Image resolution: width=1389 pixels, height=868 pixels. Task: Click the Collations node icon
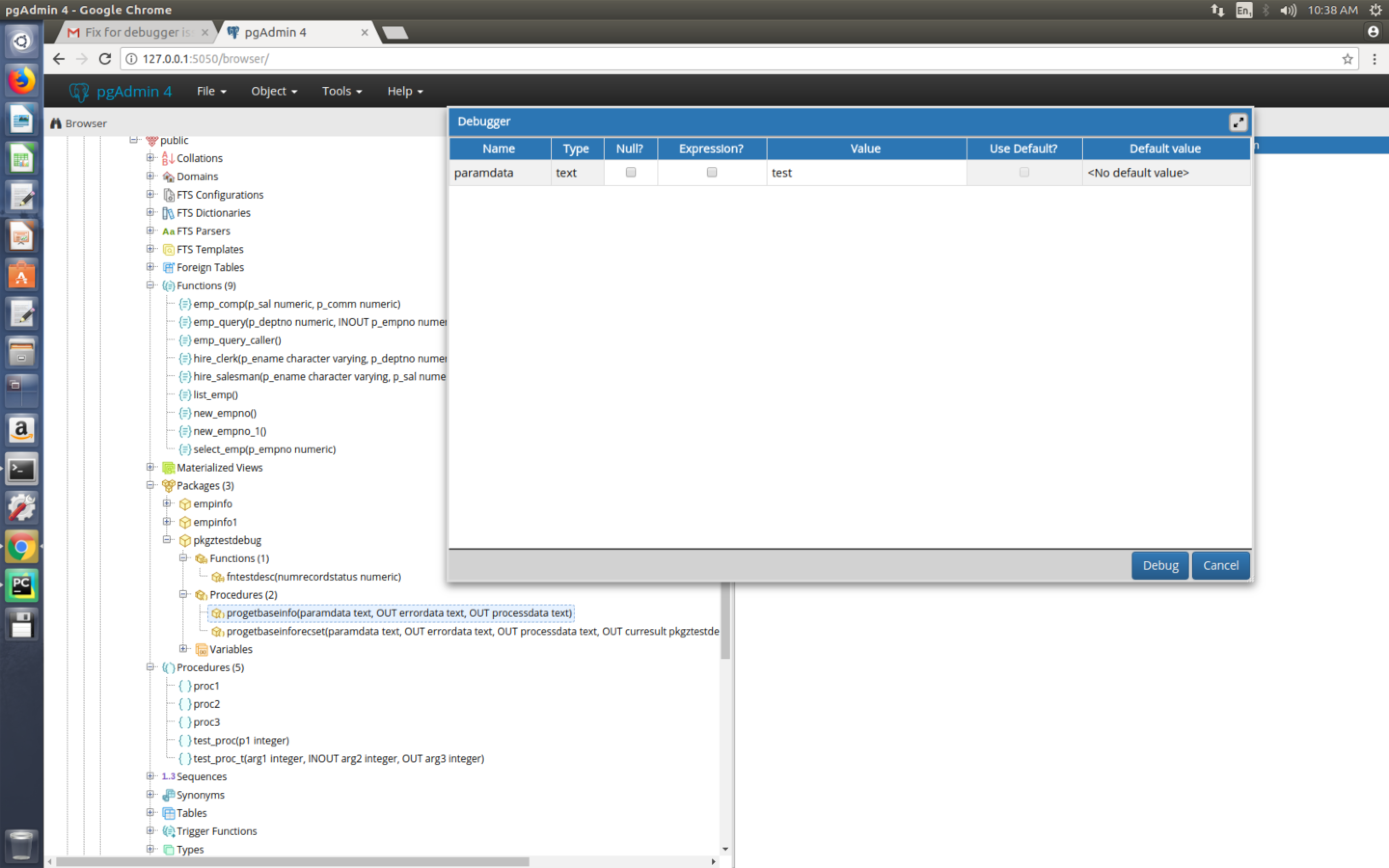pos(168,159)
